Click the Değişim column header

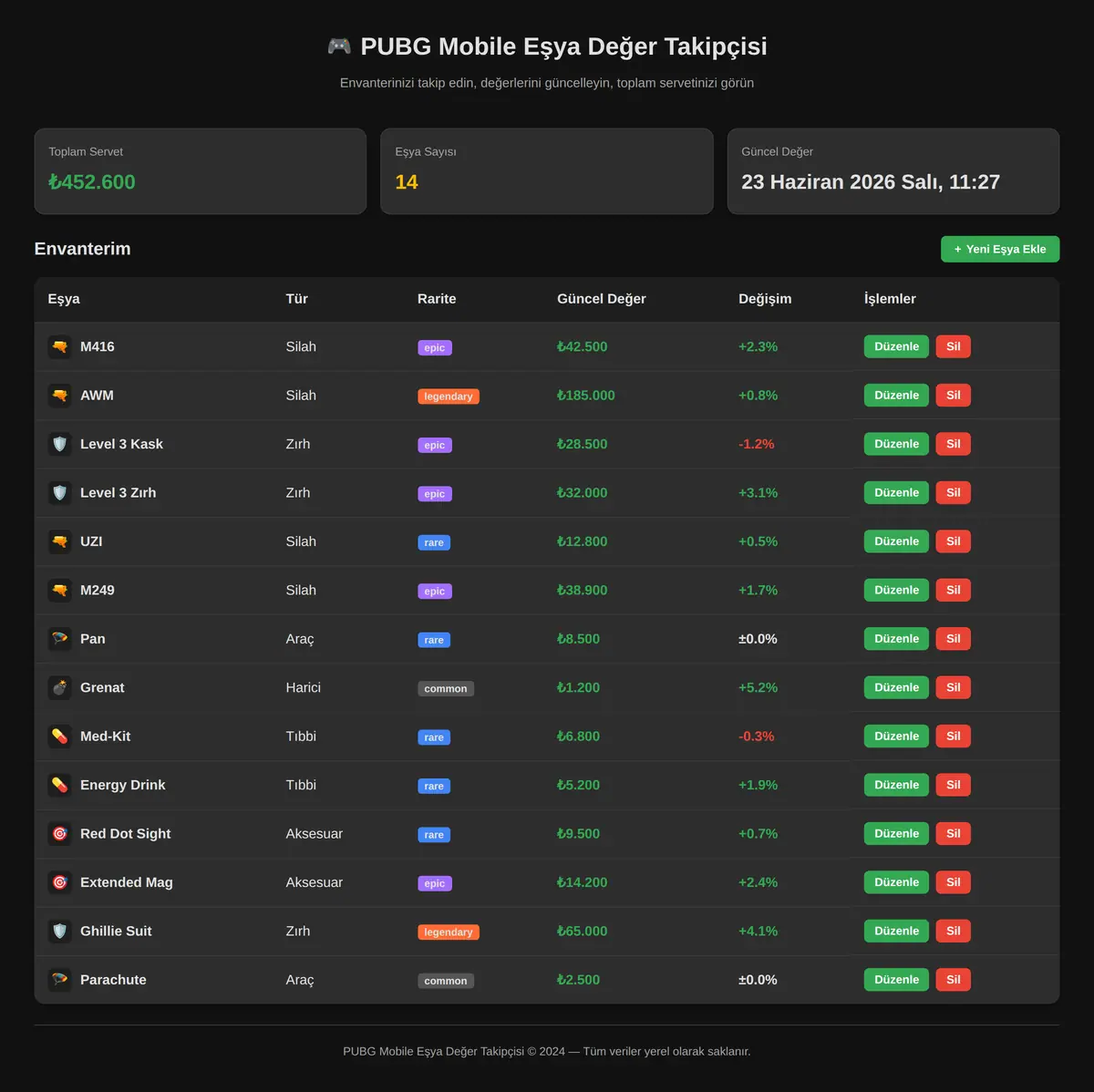pyautogui.click(x=765, y=299)
